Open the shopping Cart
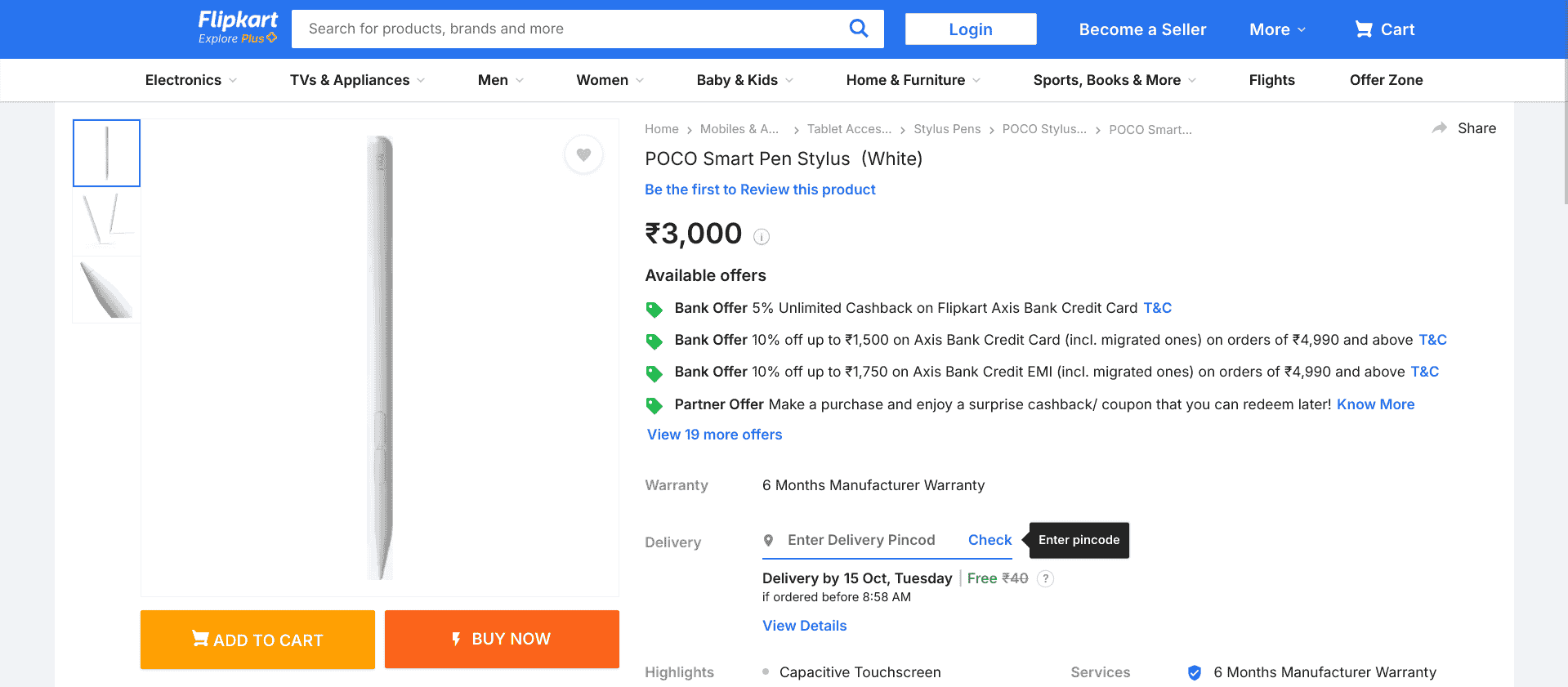The width and height of the screenshot is (1568, 687). (x=1385, y=29)
